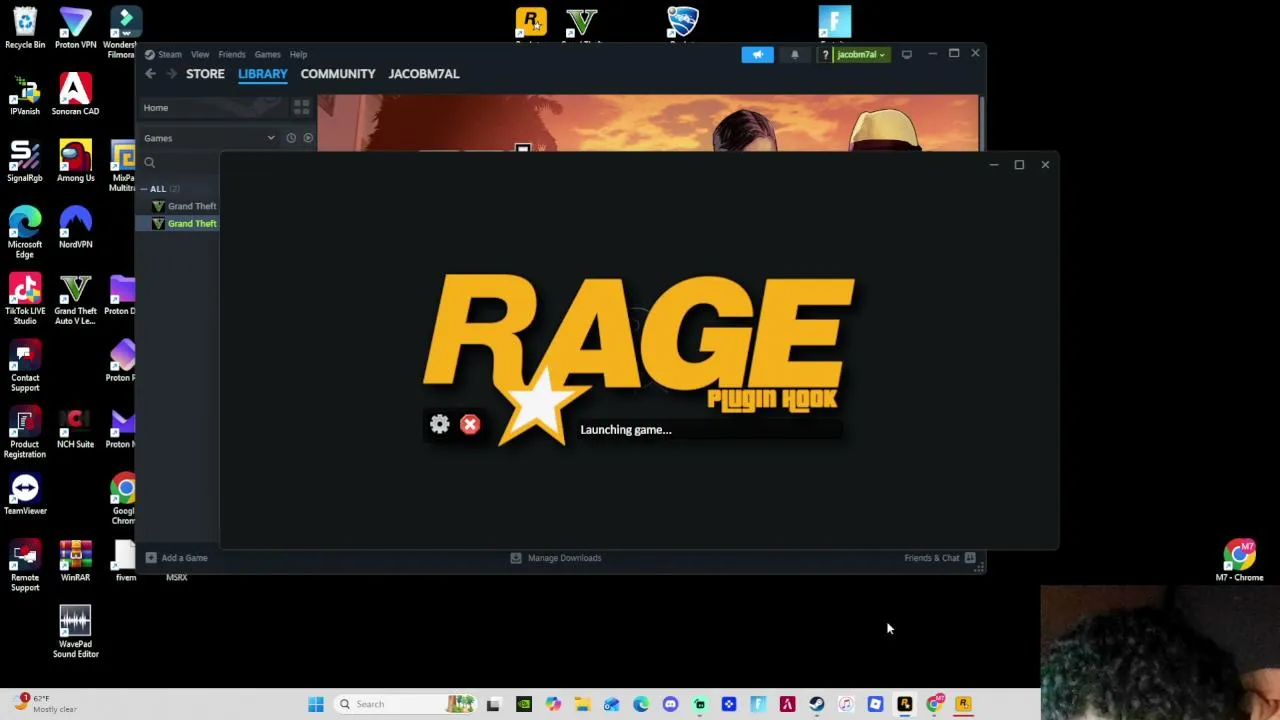Open File Explorer from taskbar
This screenshot has width=1280, height=720.
(x=582, y=704)
